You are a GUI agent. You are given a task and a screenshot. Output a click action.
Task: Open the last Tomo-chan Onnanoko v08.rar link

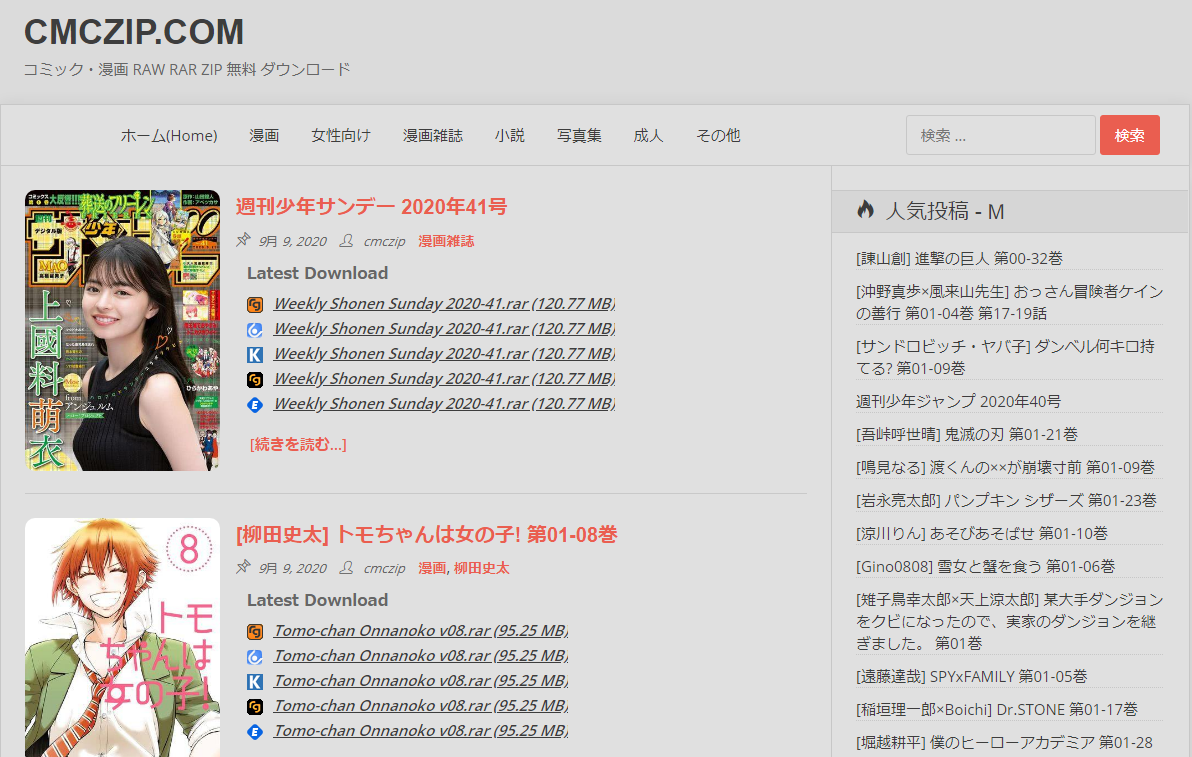point(421,730)
